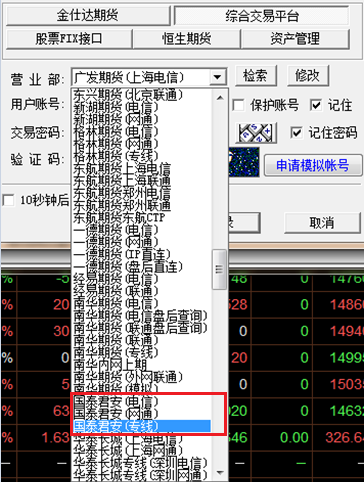364x482 pixels.
Task: Select 格林期货 (网通) in the list
Action: point(142,144)
